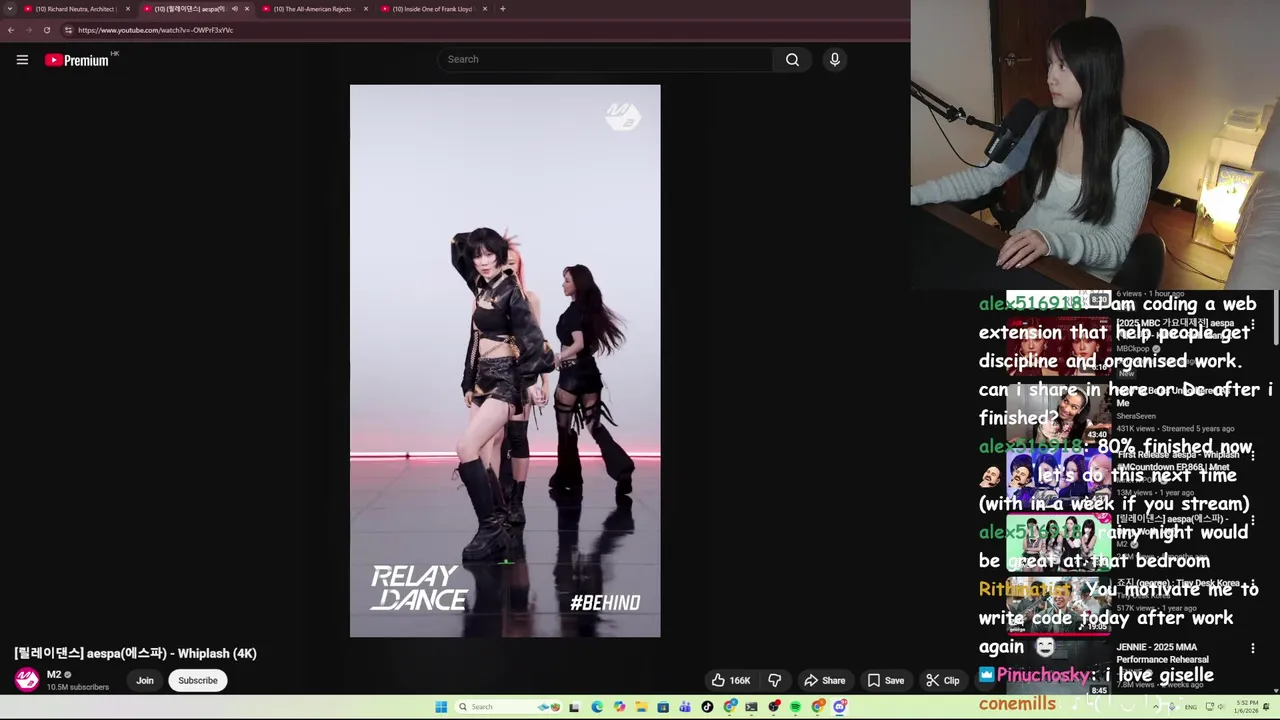Click the relay dance video player

click(505, 361)
